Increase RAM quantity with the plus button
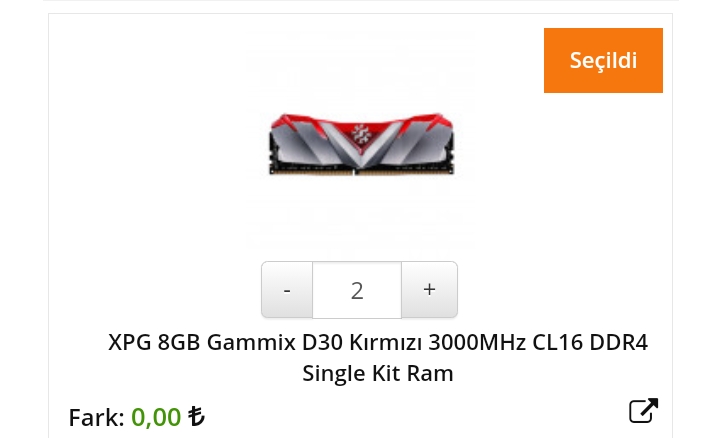The height and width of the screenshot is (438, 720). coord(429,290)
